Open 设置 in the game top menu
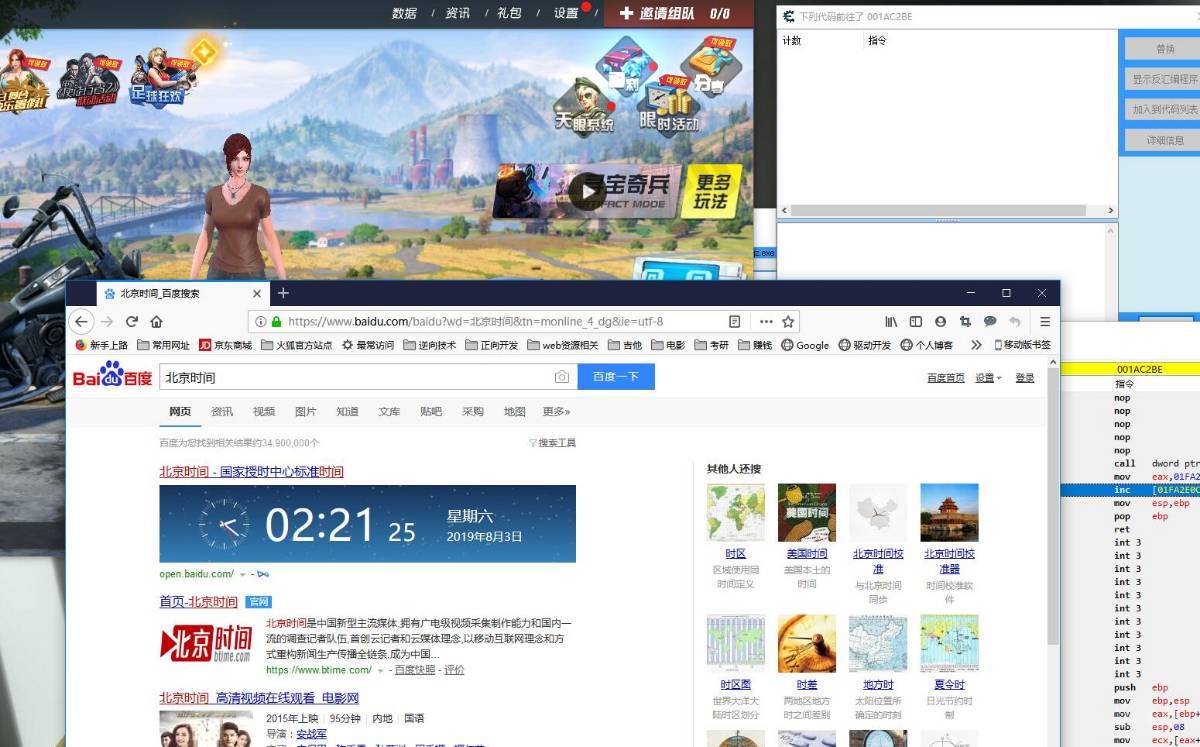Image resolution: width=1200 pixels, height=747 pixels. (566, 13)
